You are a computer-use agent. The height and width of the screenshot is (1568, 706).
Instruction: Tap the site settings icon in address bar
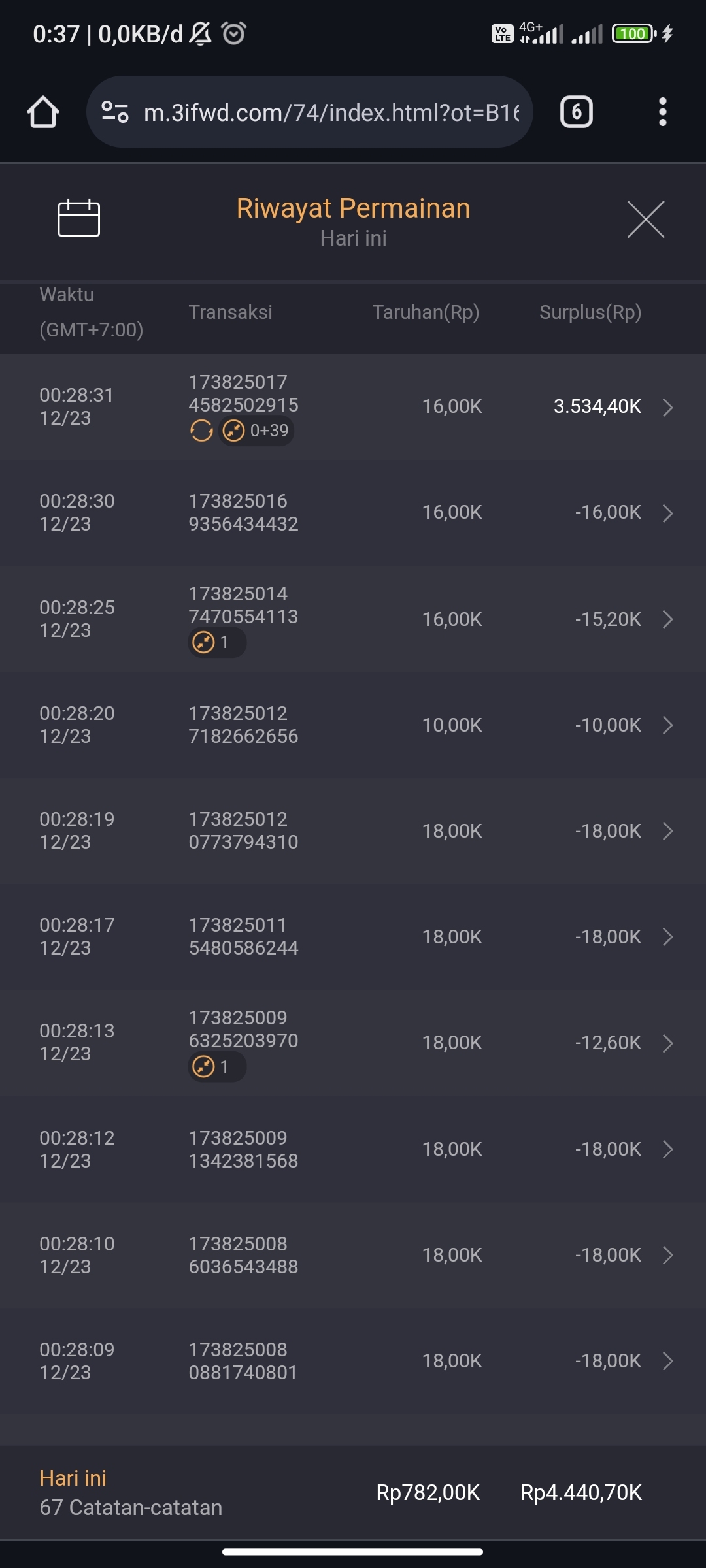(x=115, y=112)
